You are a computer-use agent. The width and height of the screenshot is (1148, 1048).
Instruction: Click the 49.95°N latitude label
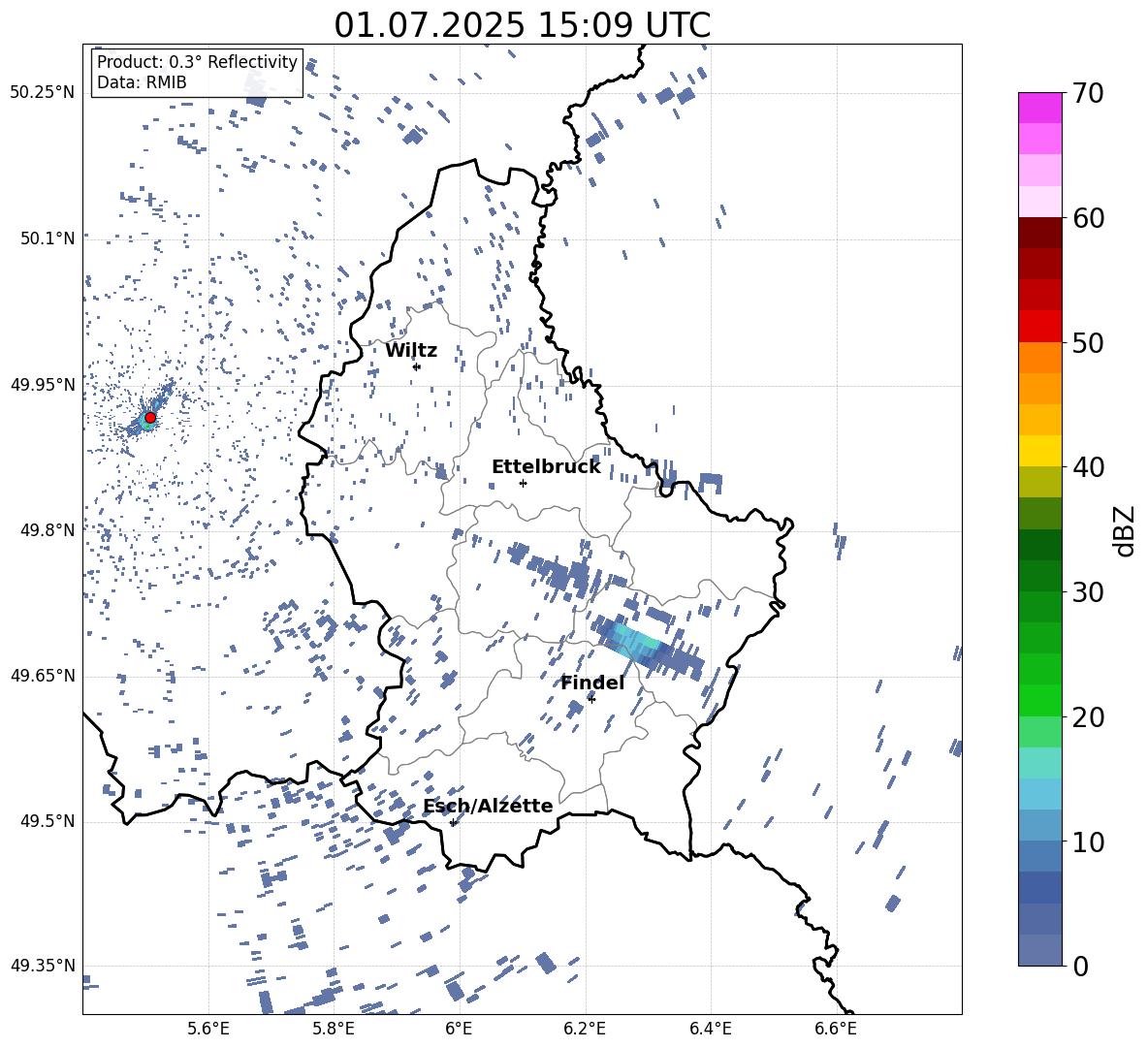point(43,385)
